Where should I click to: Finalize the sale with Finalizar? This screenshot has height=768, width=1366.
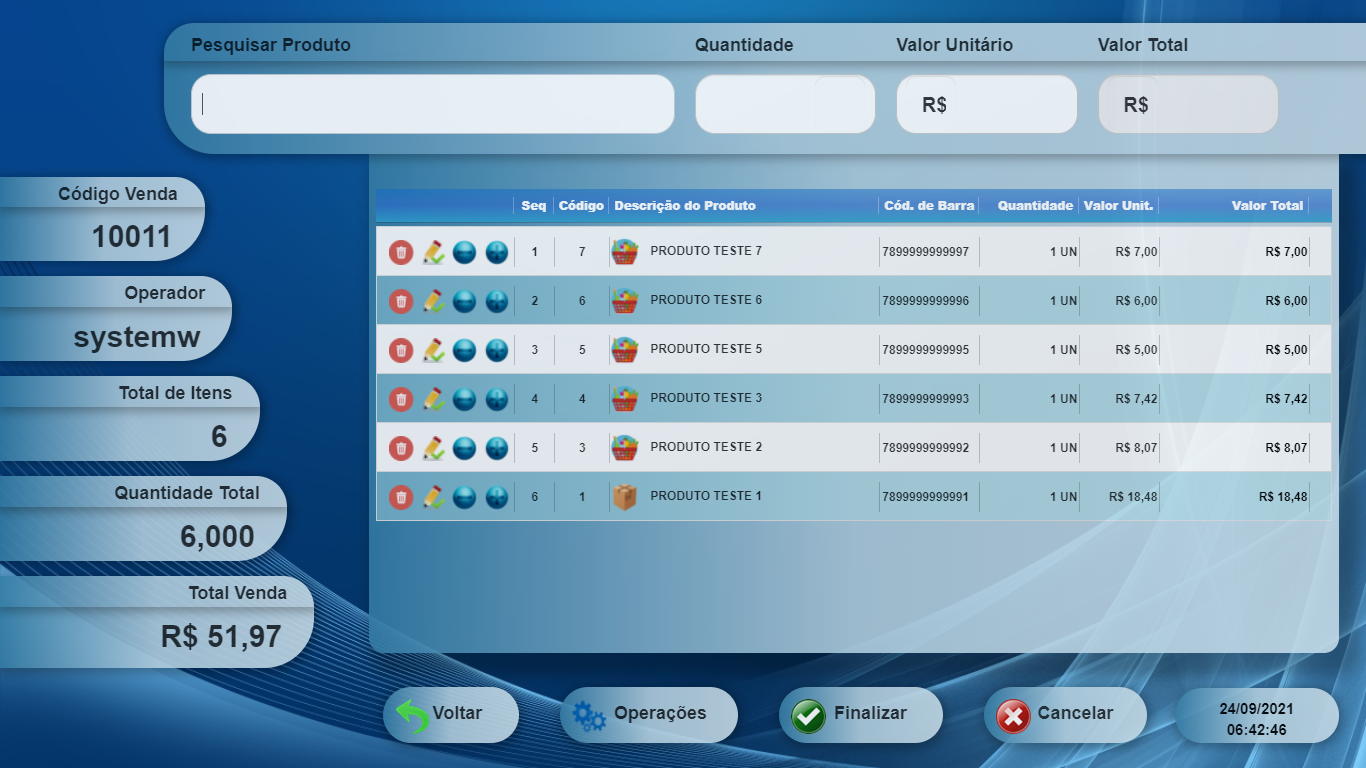point(860,714)
